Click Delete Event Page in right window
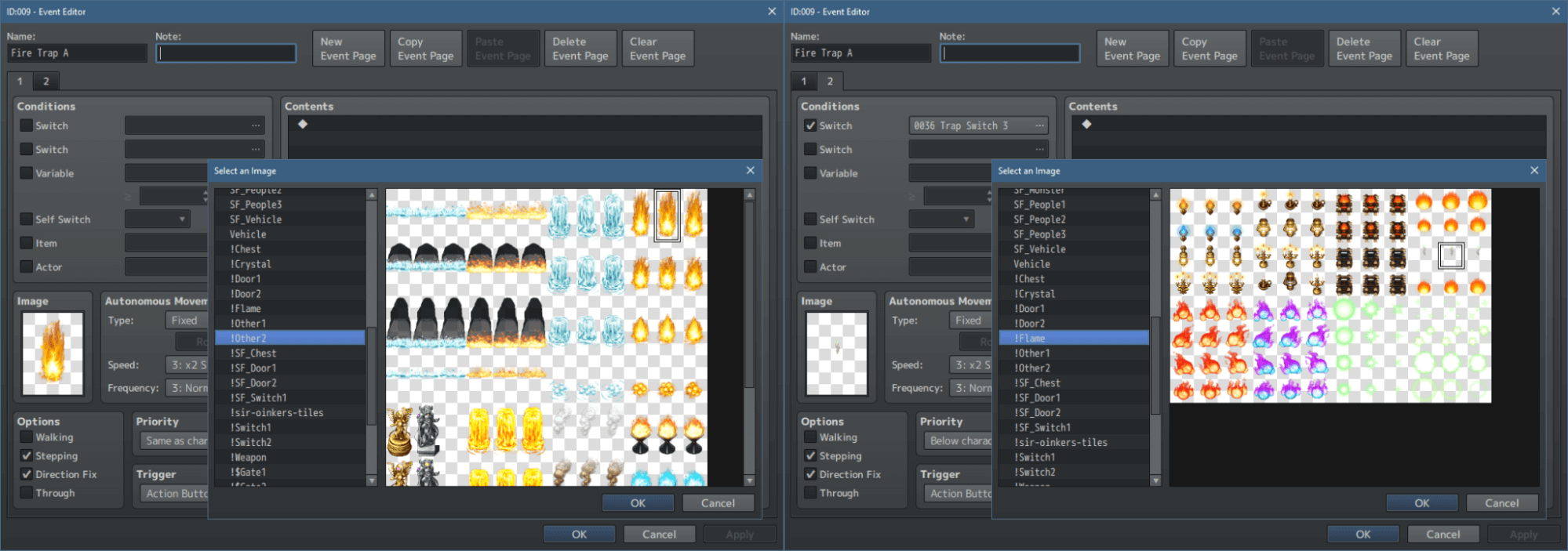 pyautogui.click(x=1364, y=49)
